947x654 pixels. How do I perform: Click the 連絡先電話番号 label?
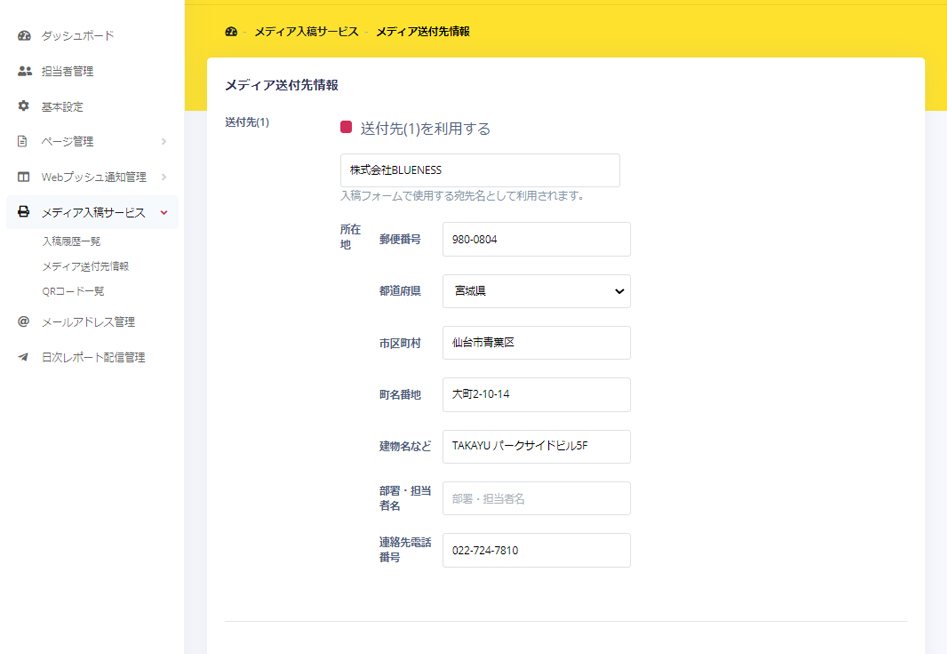coord(405,550)
